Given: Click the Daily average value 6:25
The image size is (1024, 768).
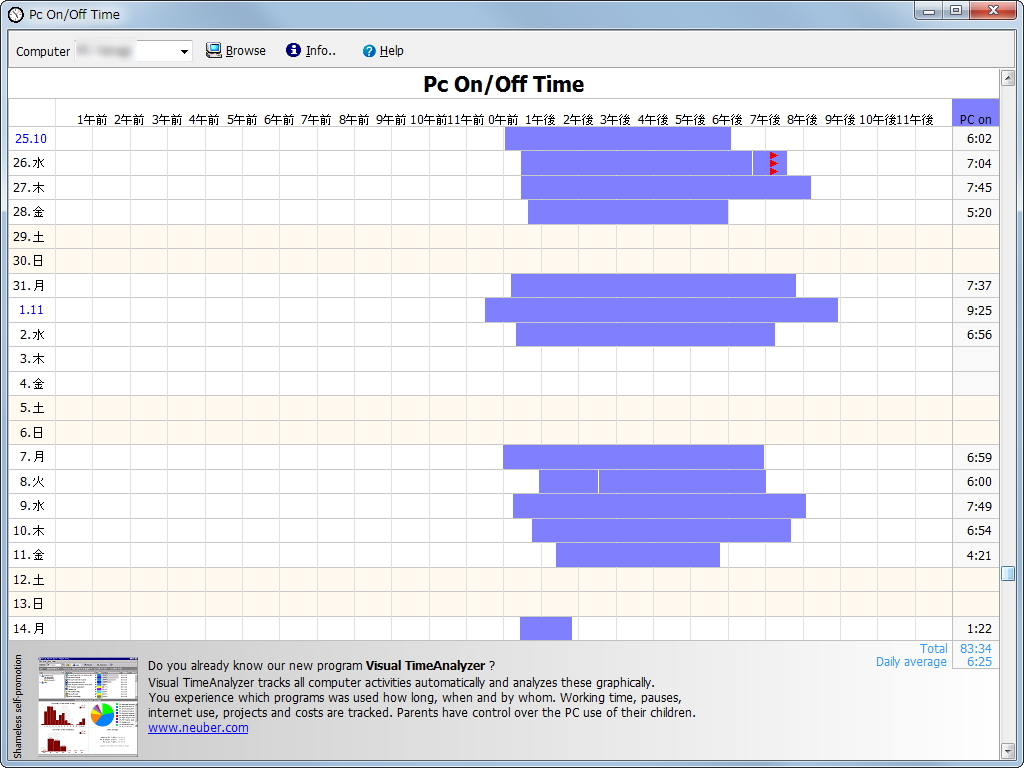Looking at the screenshot, I should coord(979,662).
